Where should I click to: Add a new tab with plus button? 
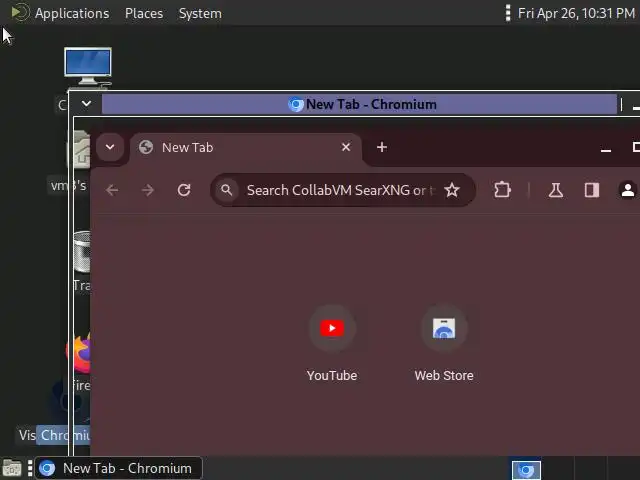point(382,147)
